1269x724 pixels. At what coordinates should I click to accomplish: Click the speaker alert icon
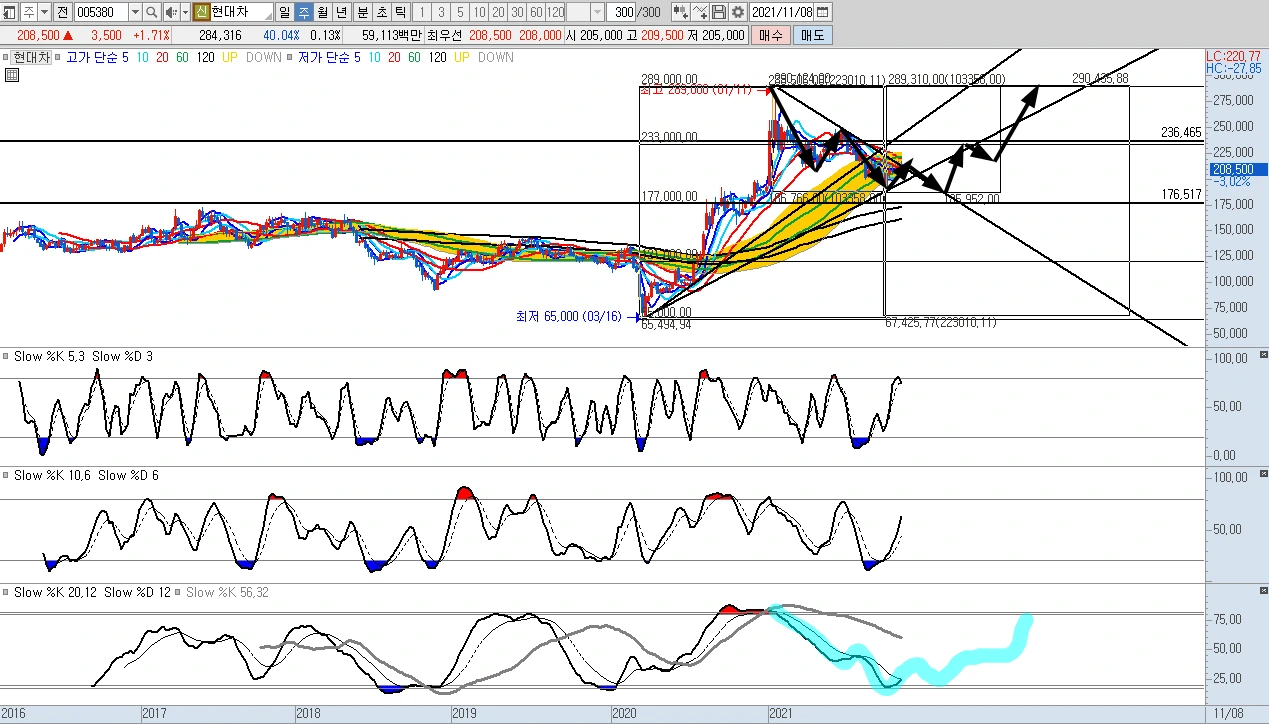coord(171,12)
